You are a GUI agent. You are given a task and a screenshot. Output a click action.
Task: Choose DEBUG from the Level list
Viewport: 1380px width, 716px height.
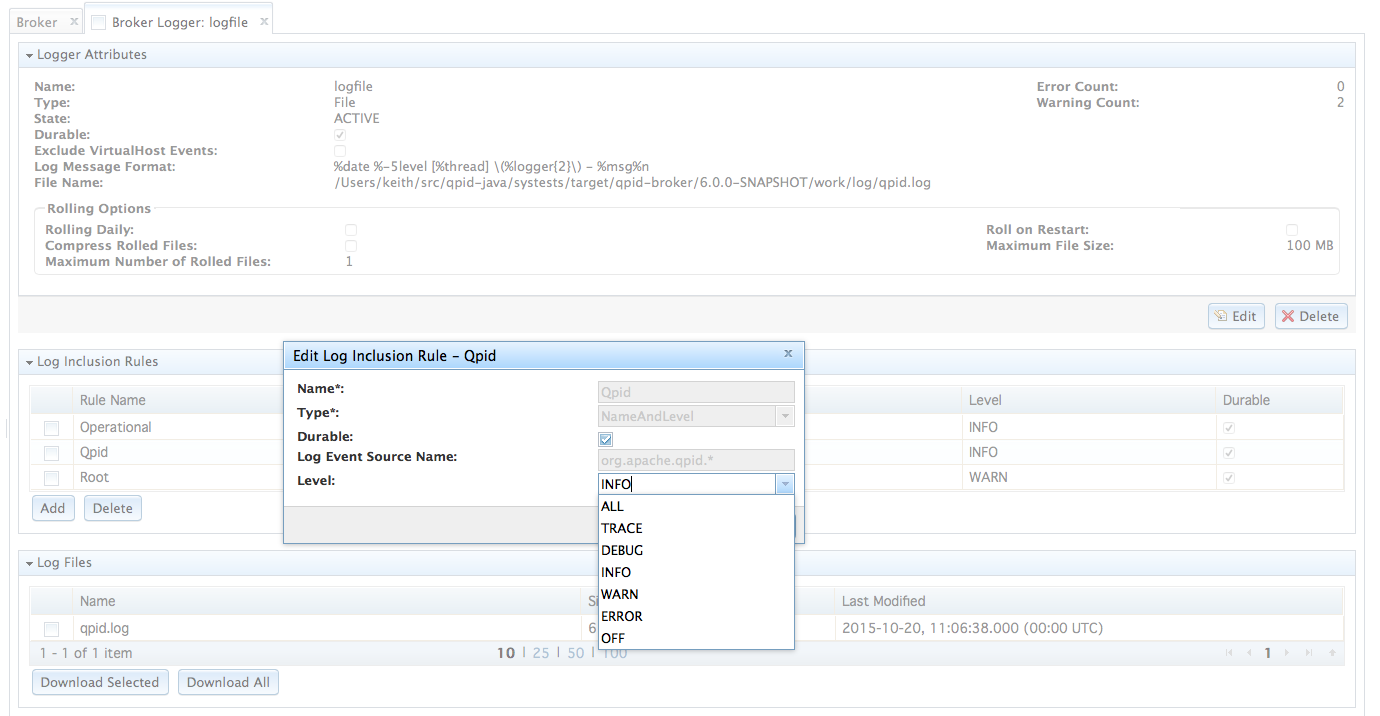622,550
